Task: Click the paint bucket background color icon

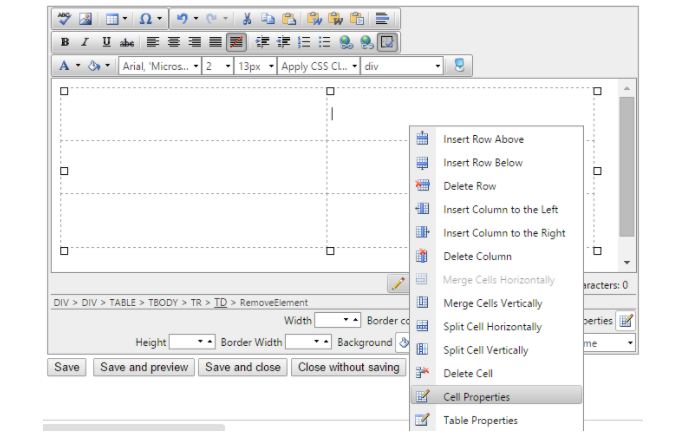Action: pos(94,66)
